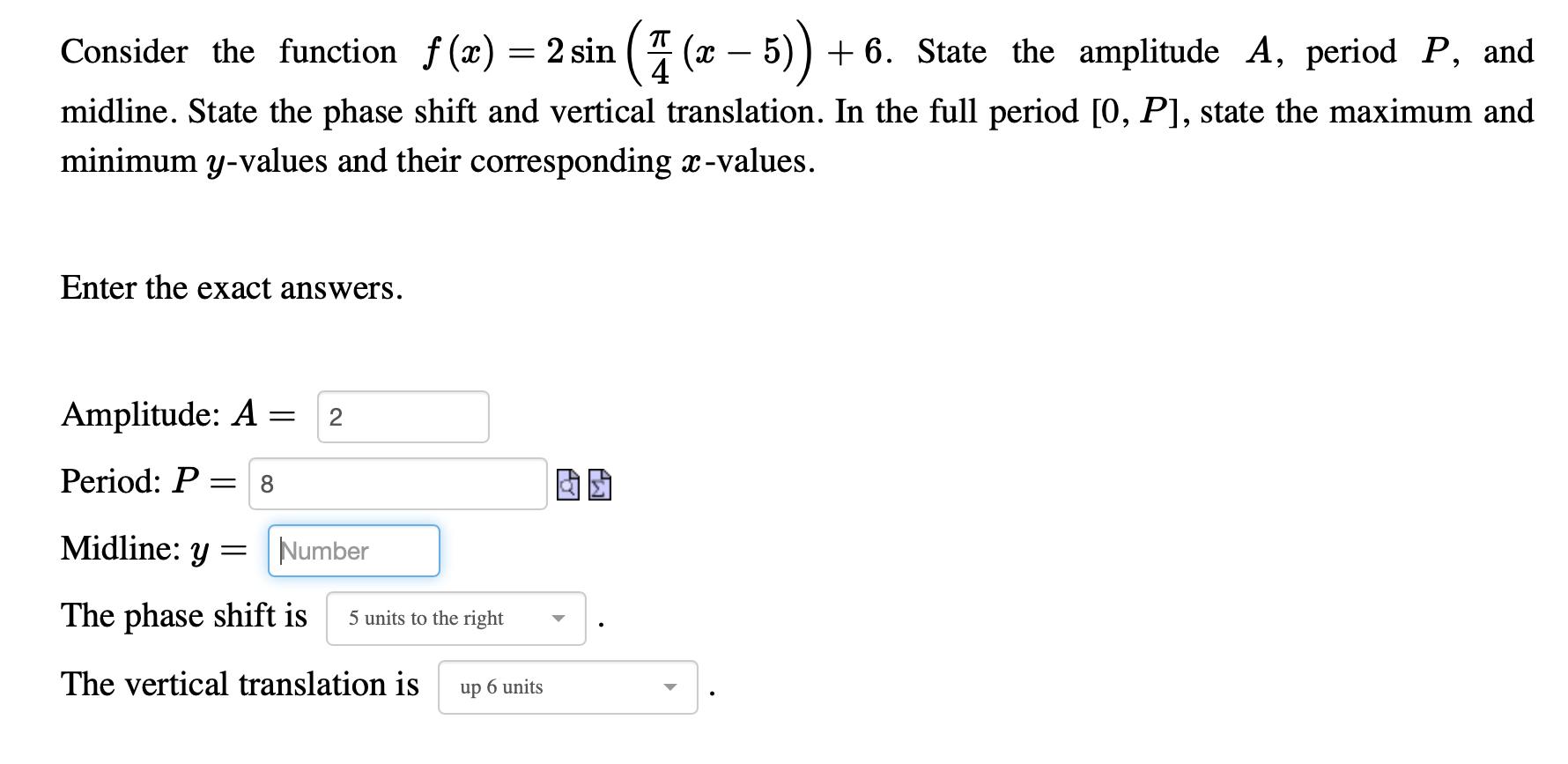Focus the highlighted Midline answer box
1568x764 pixels.
[353, 551]
